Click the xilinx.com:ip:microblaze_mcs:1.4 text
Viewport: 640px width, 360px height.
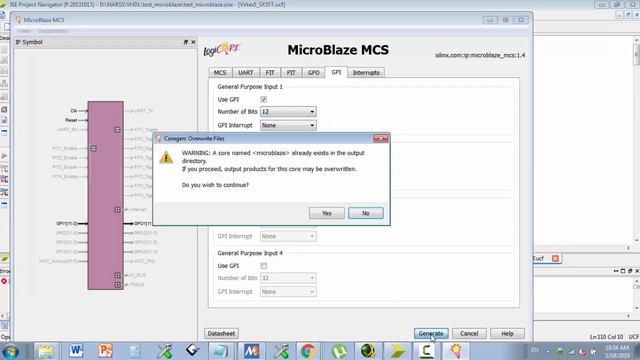click(480, 55)
